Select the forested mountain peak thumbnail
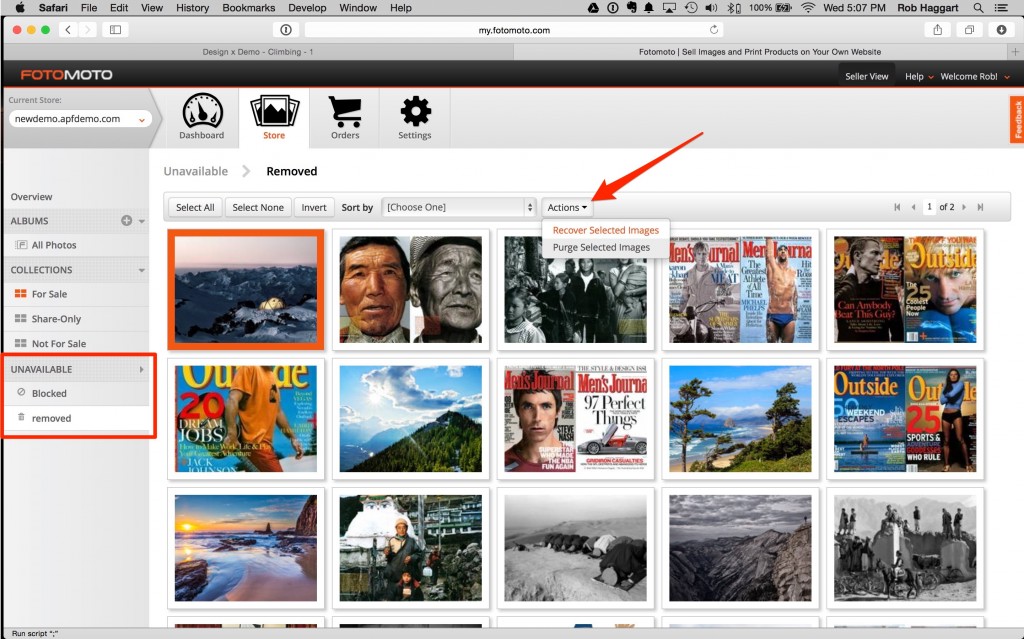 pos(411,418)
